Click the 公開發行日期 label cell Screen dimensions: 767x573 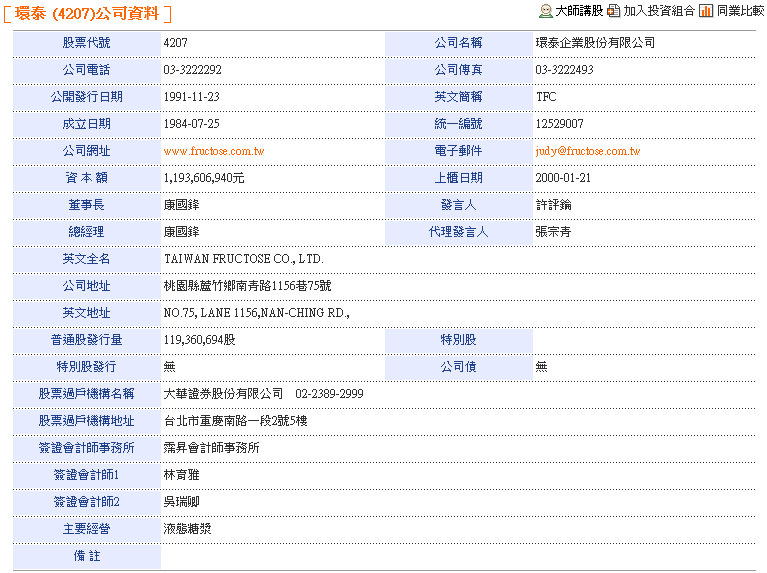coord(87,97)
